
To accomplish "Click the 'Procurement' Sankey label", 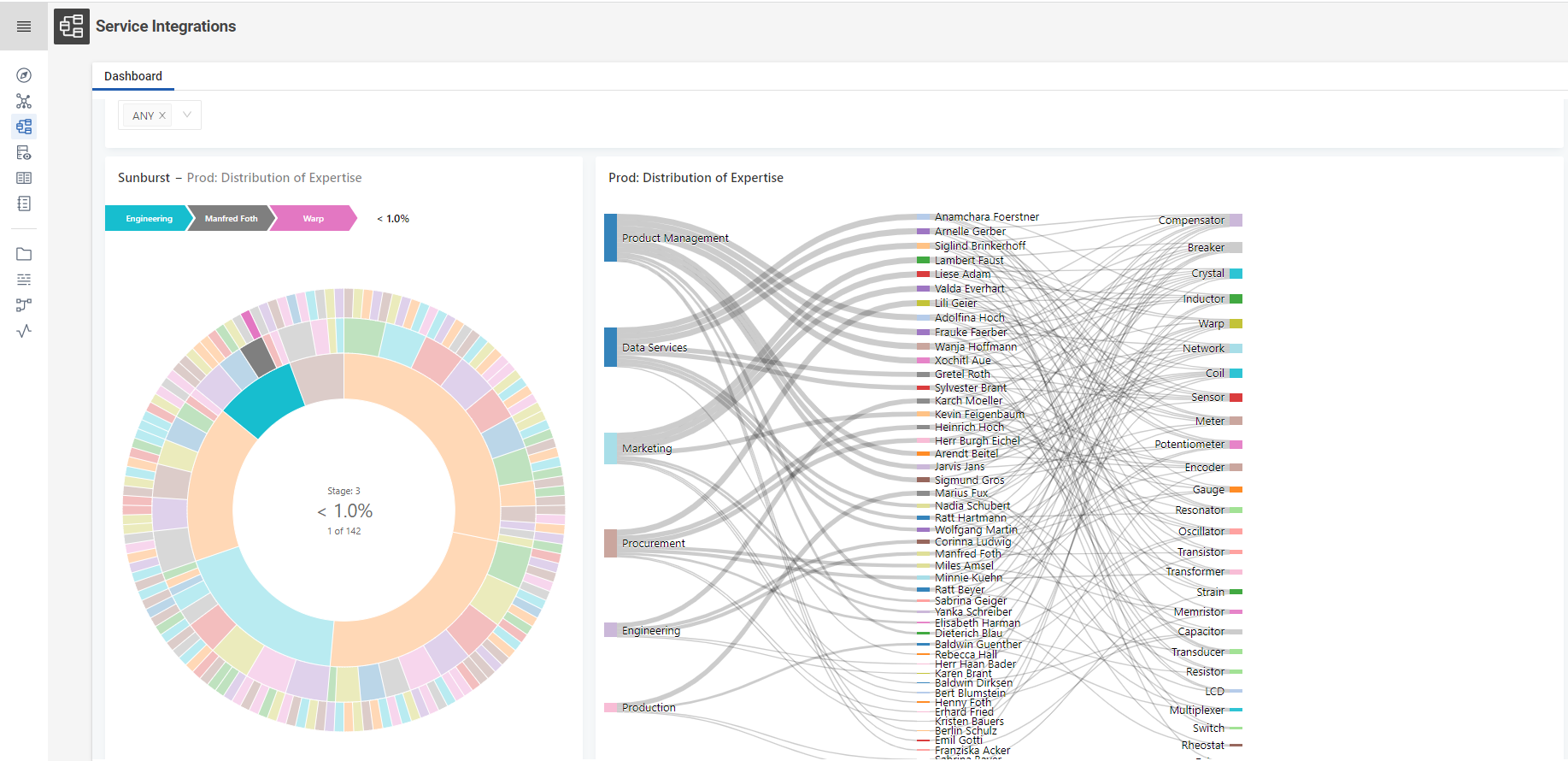I will [x=654, y=543].
